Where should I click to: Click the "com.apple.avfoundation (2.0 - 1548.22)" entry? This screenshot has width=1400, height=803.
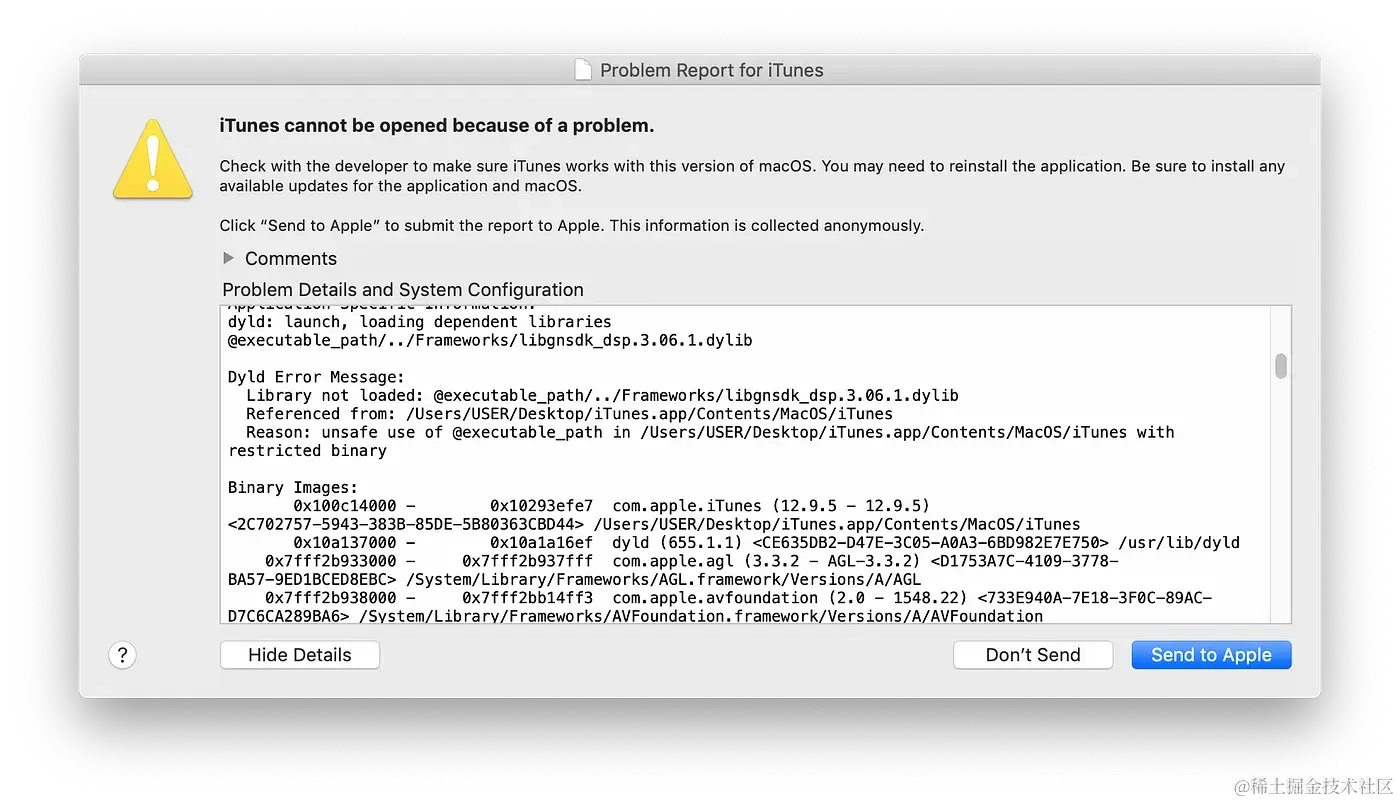coord(790,597)
